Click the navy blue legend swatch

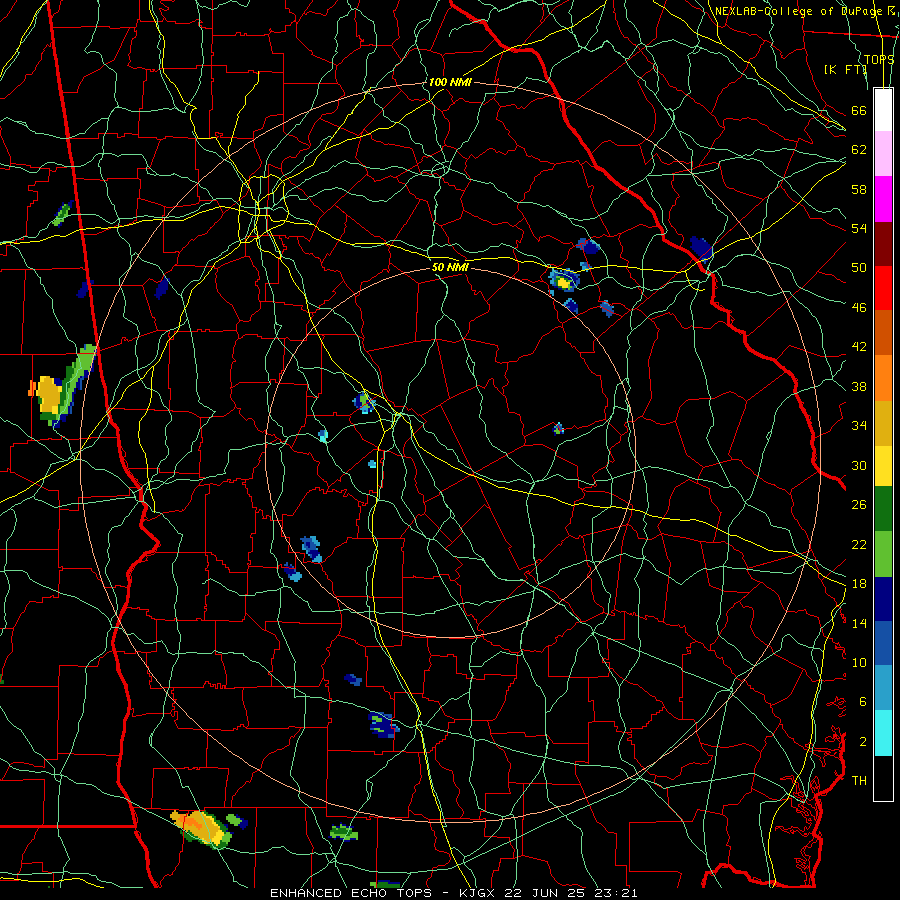pyautogui.click(x=883, y=599)
